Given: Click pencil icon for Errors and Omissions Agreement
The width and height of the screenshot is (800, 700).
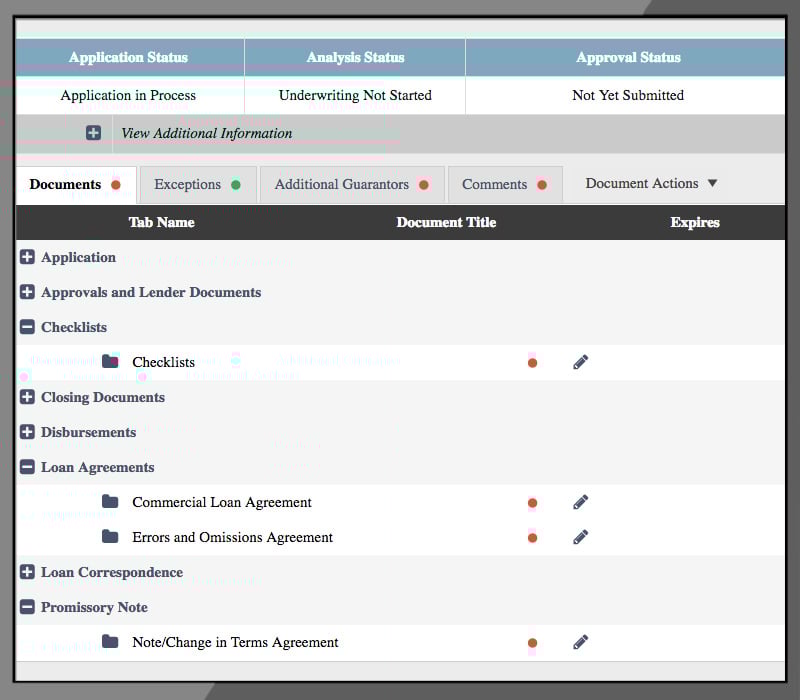Looking at the screenshot, I should click(x=581, y=537).
